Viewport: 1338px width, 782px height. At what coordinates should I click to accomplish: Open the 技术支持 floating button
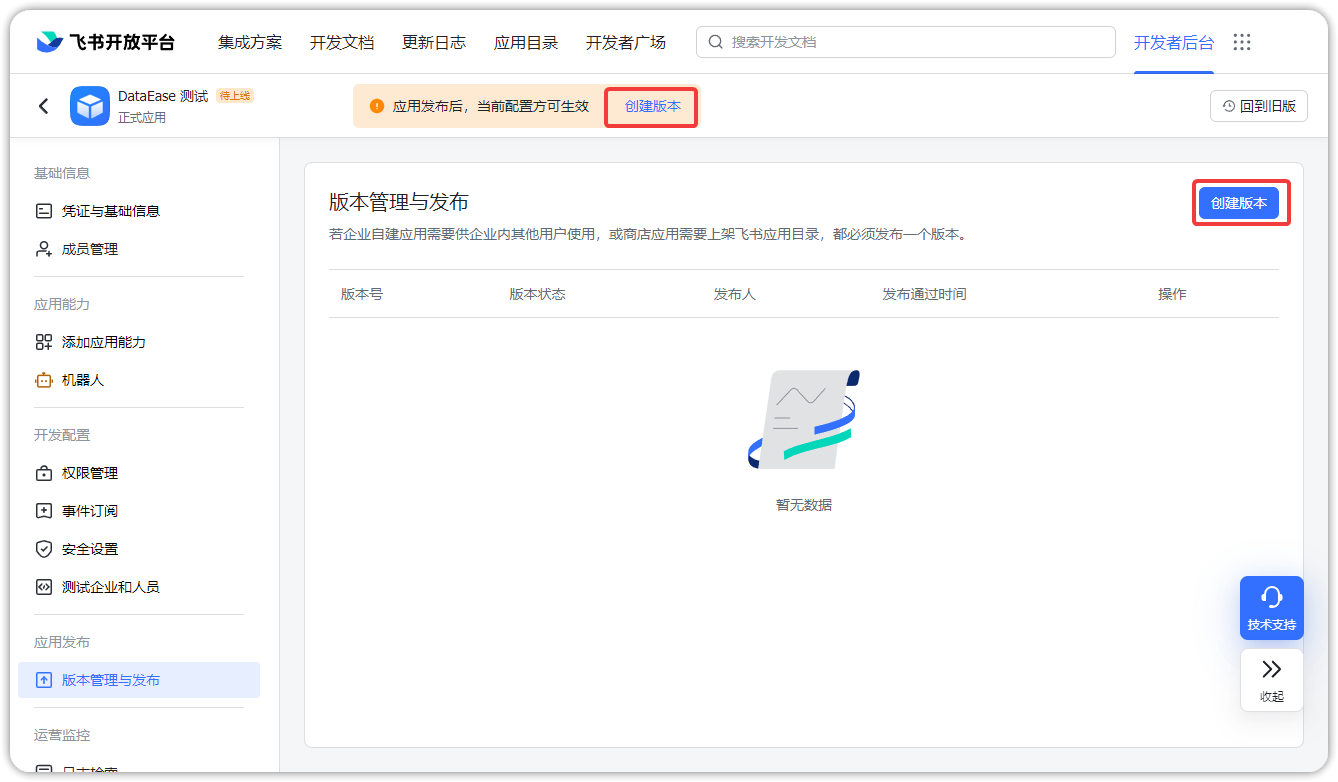pyautogui.click(x=1272, y=608)
